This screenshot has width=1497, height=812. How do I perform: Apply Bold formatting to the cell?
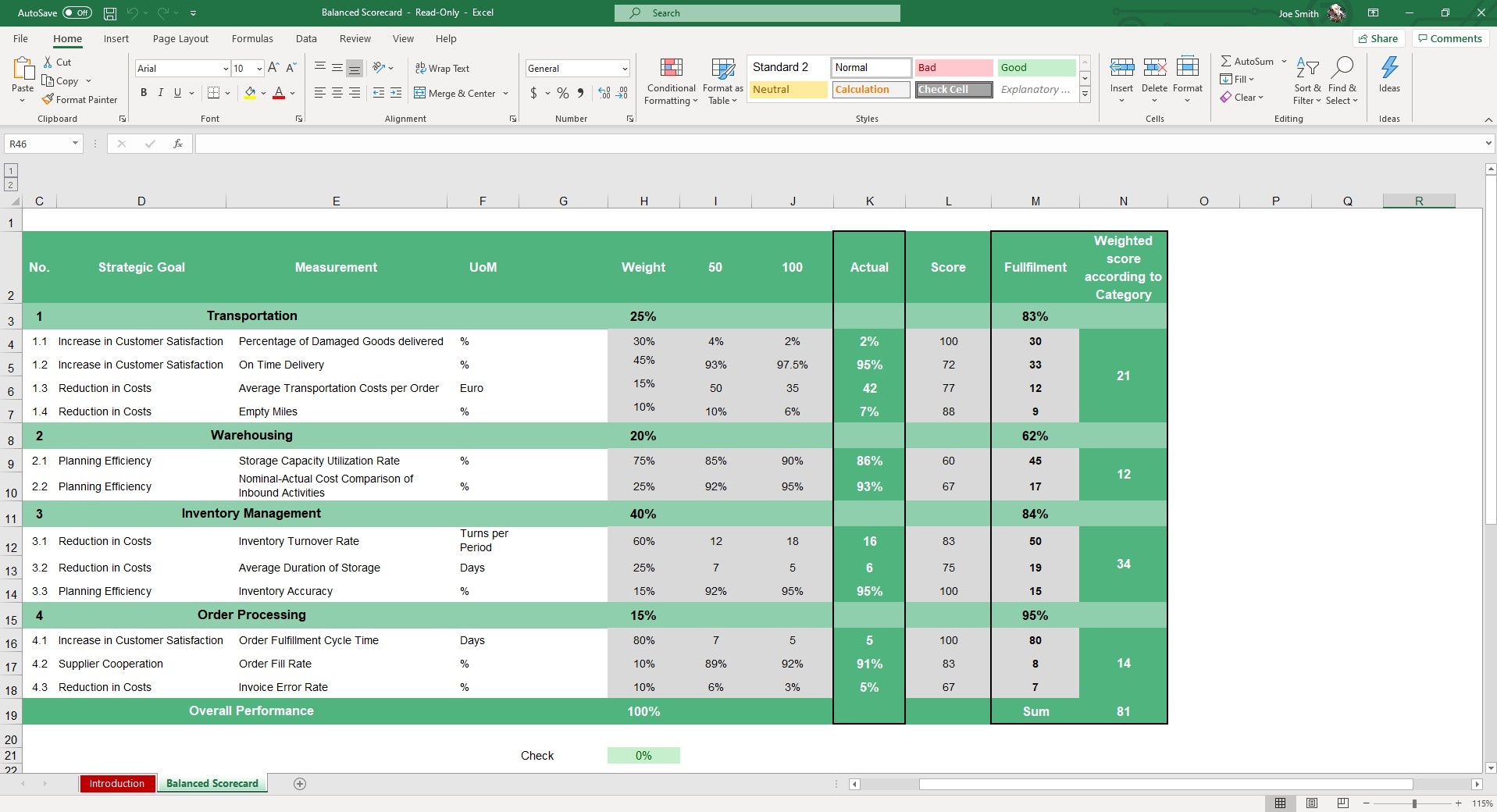(144, 93)
